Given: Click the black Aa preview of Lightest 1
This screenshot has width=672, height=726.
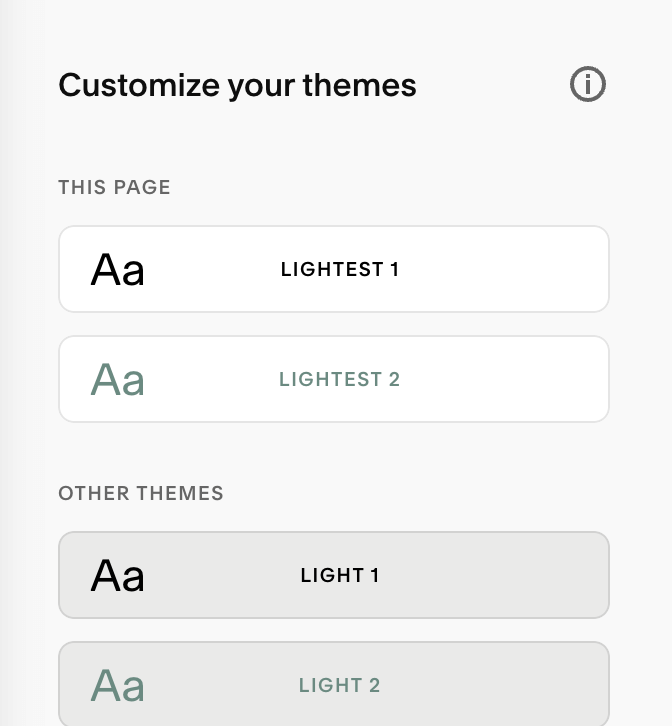Looking at the screenshot, I should coord(118,270).
